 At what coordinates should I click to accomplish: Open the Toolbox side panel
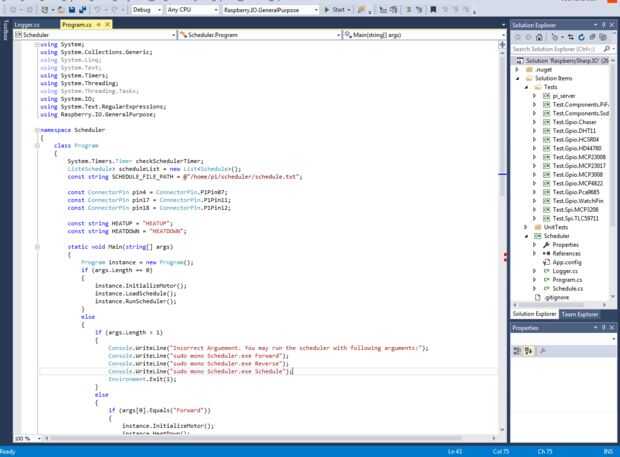point(5,31)
